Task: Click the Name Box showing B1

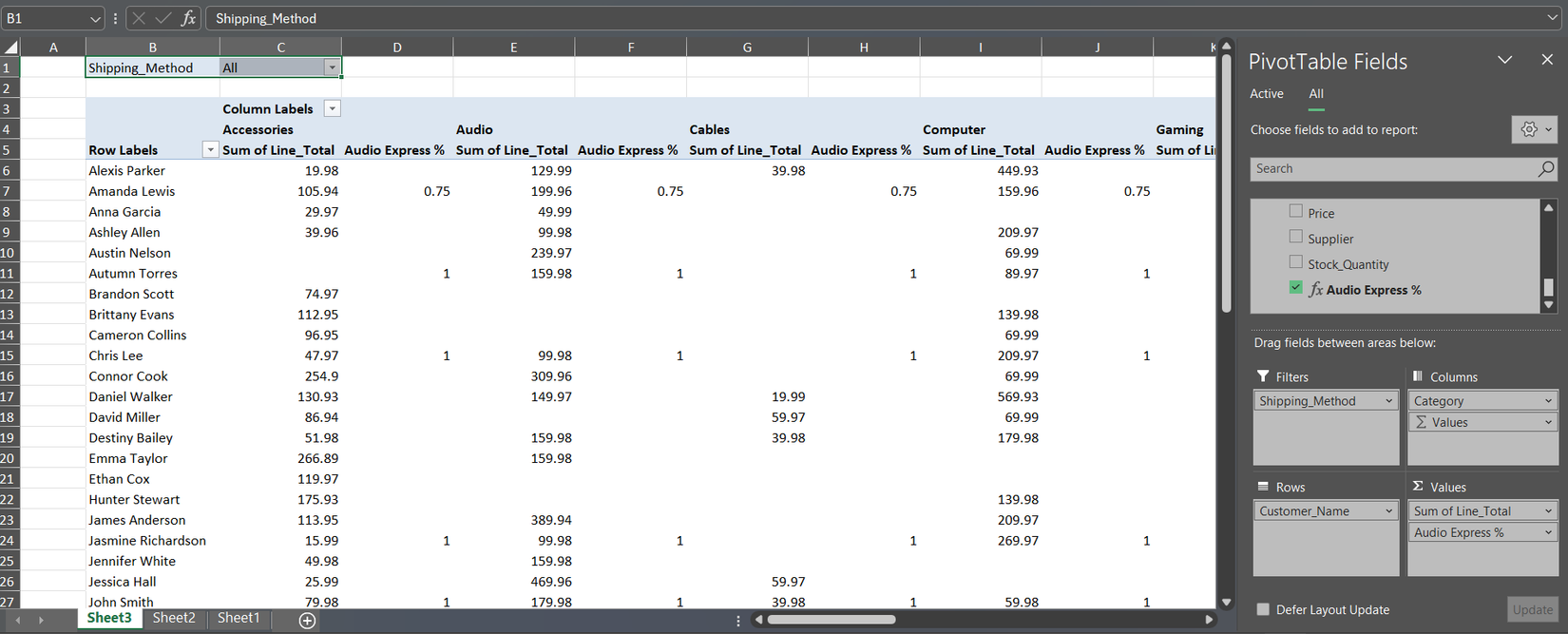Action: click(x=44, y=18)
